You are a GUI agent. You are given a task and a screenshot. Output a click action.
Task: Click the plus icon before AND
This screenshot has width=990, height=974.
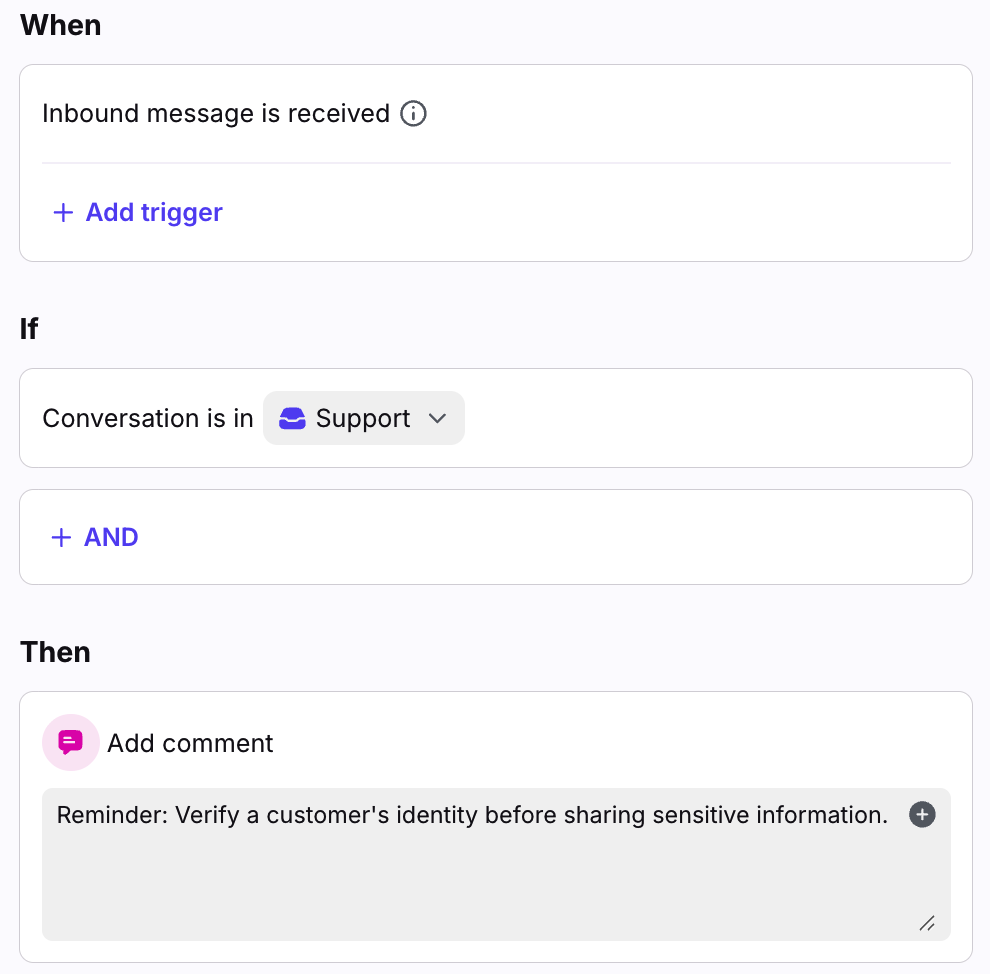coord(61,537)
